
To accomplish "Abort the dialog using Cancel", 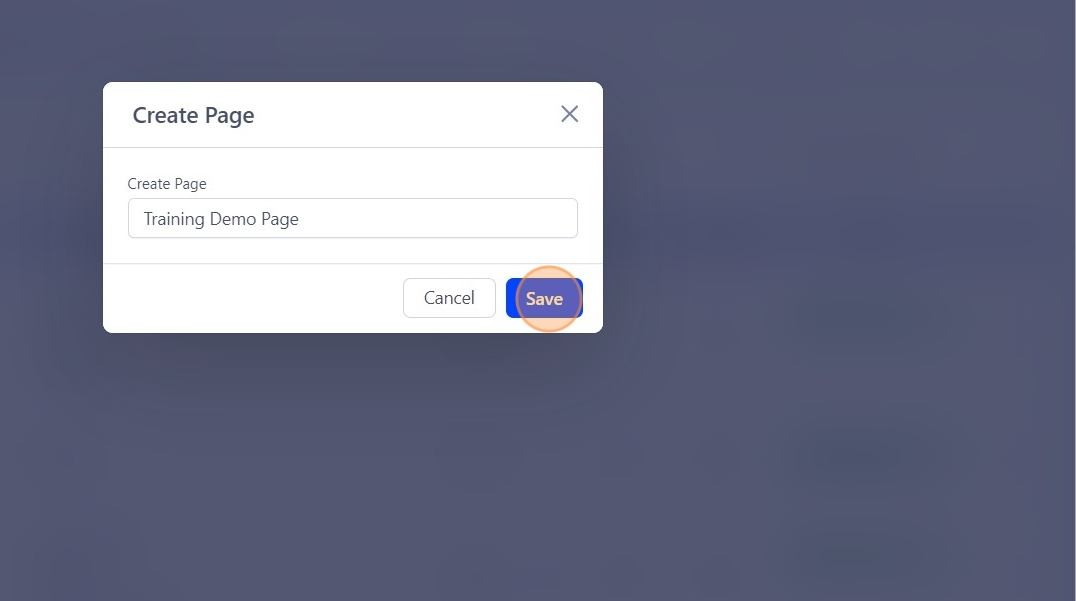I will (449, 298).
